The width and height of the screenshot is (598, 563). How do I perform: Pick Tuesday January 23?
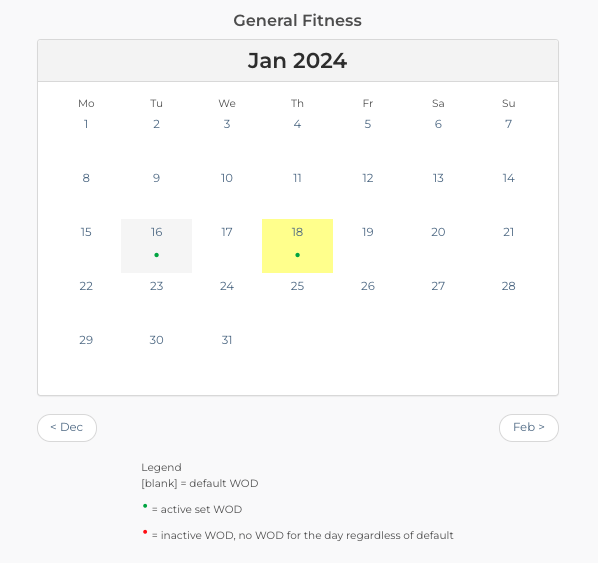click(x=156, y=286)
